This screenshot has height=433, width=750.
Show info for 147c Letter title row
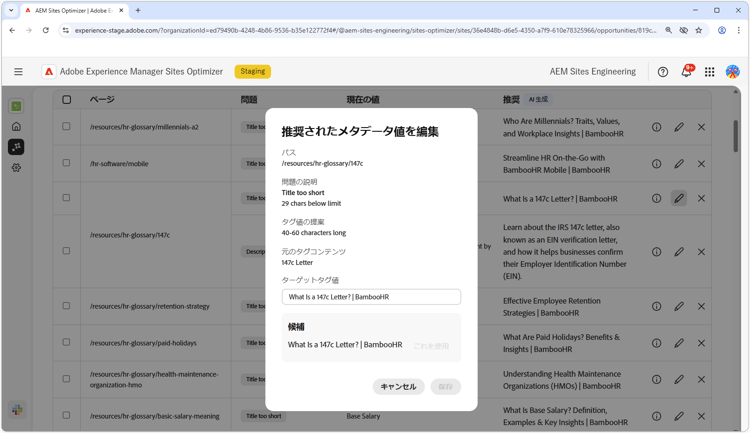pyautogui.click(x=656, y=198)
